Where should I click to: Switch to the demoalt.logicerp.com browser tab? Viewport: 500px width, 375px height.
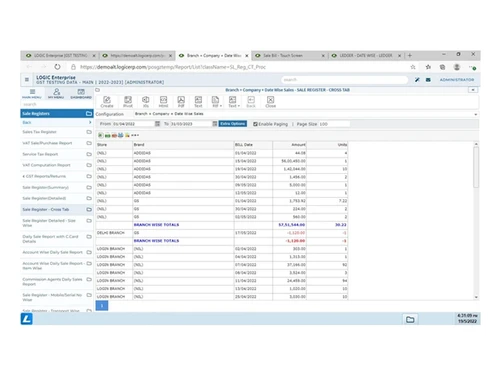138,55
